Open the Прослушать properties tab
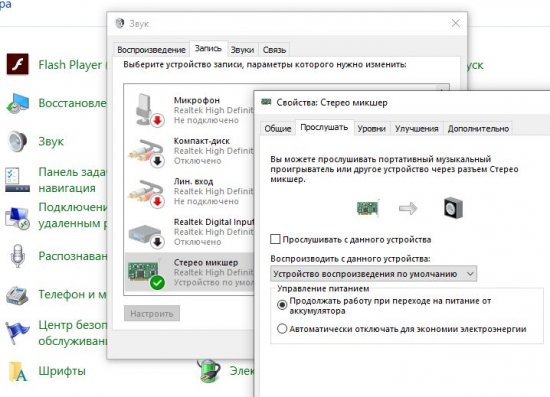This screenshot has height=397, width=550. point(324,127)
